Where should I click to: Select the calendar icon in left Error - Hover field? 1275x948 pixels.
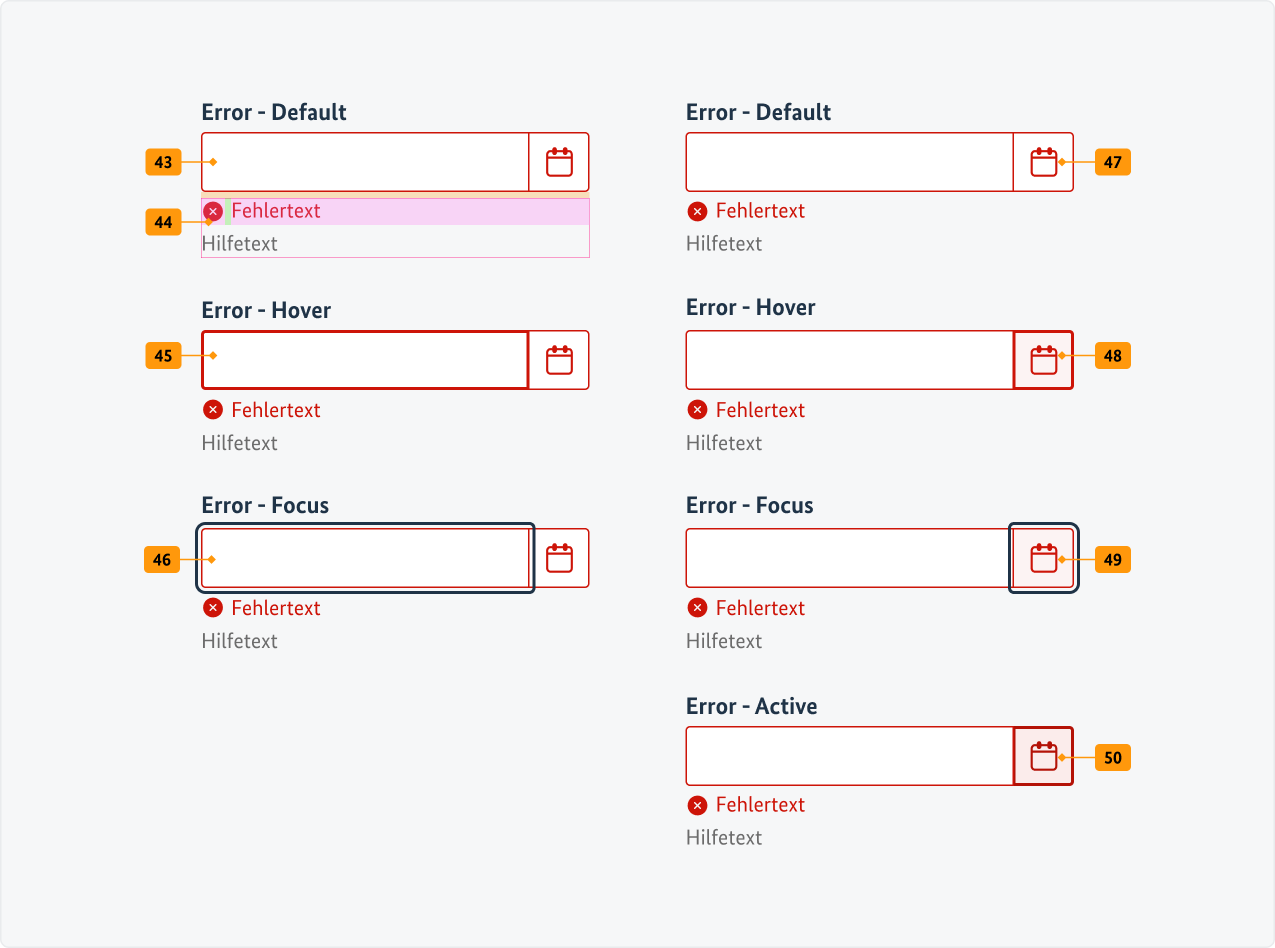click(558, 359)
